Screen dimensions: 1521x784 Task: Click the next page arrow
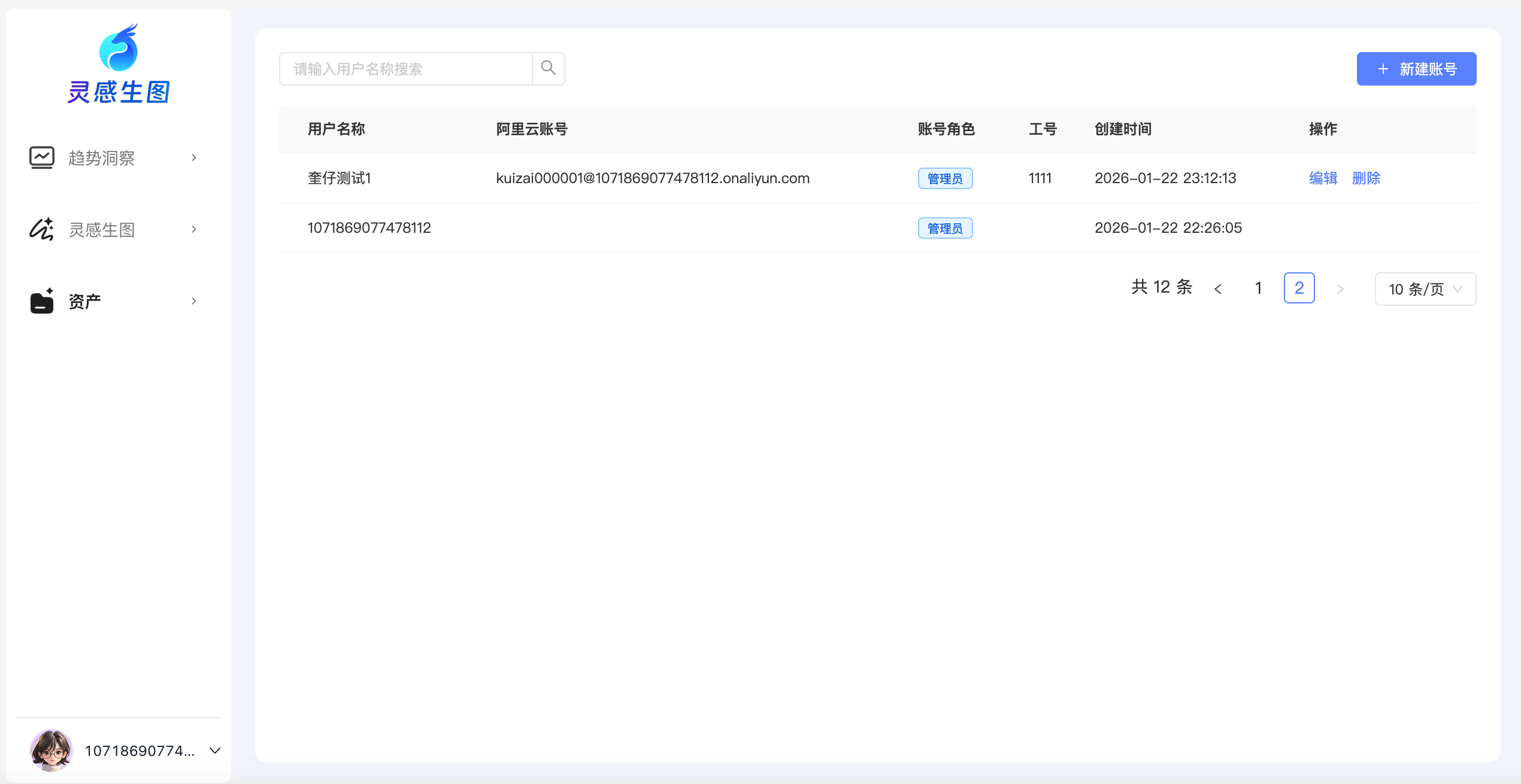1340,289
